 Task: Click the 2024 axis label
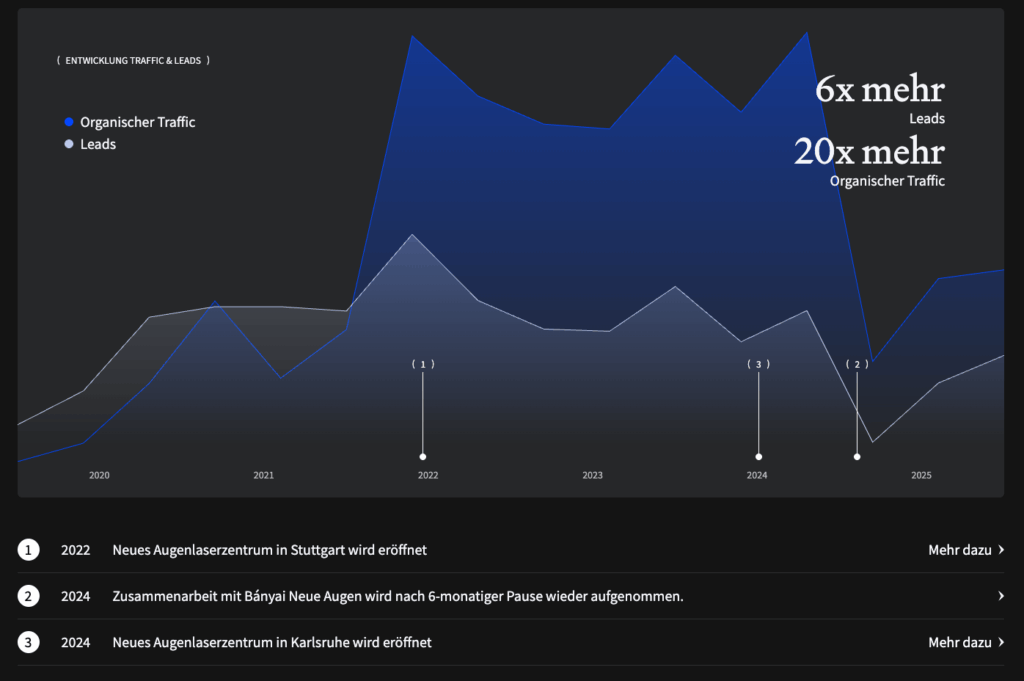[x=758, y=475]
